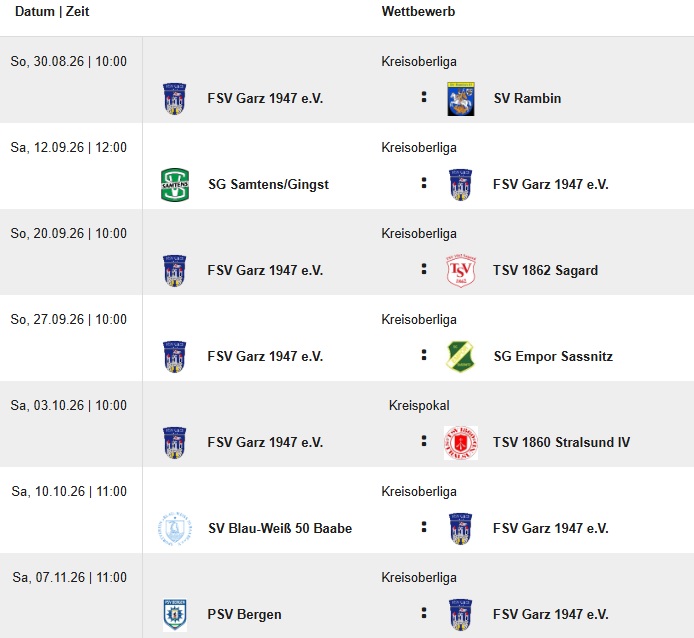Screen dimensions: 694x638
Task: Click the Datum | Zeit column header
Action: coord(52,11)
